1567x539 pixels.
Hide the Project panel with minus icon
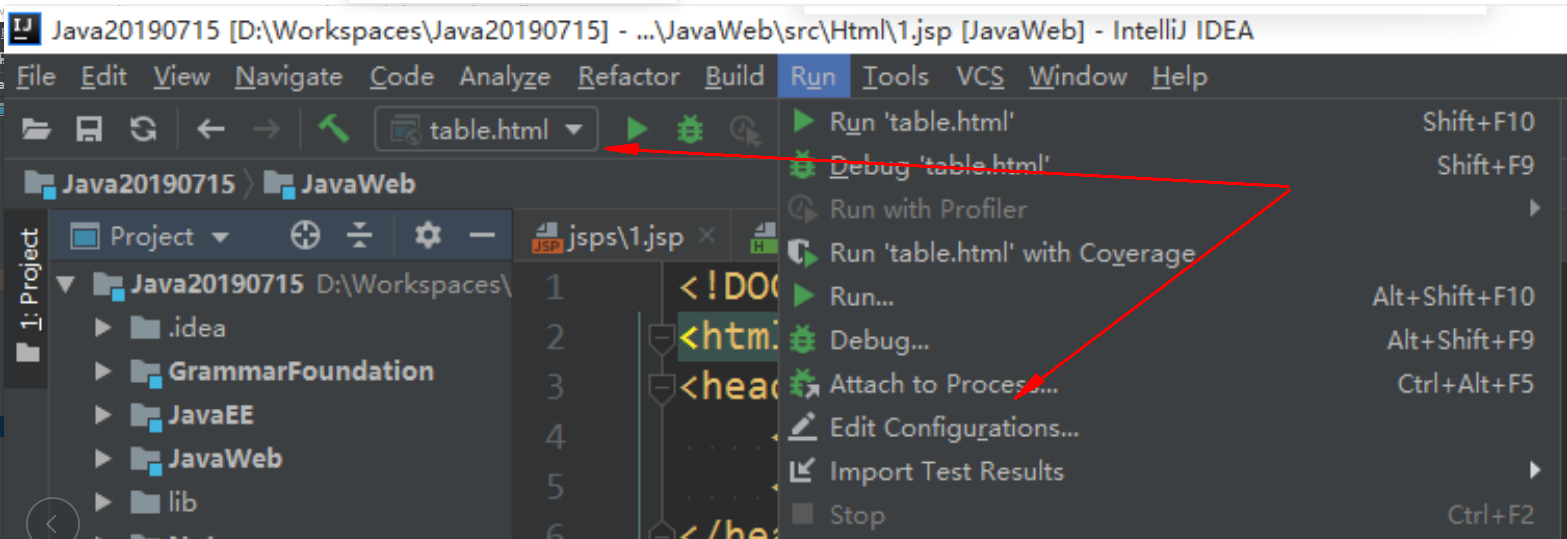click(483, 236)
